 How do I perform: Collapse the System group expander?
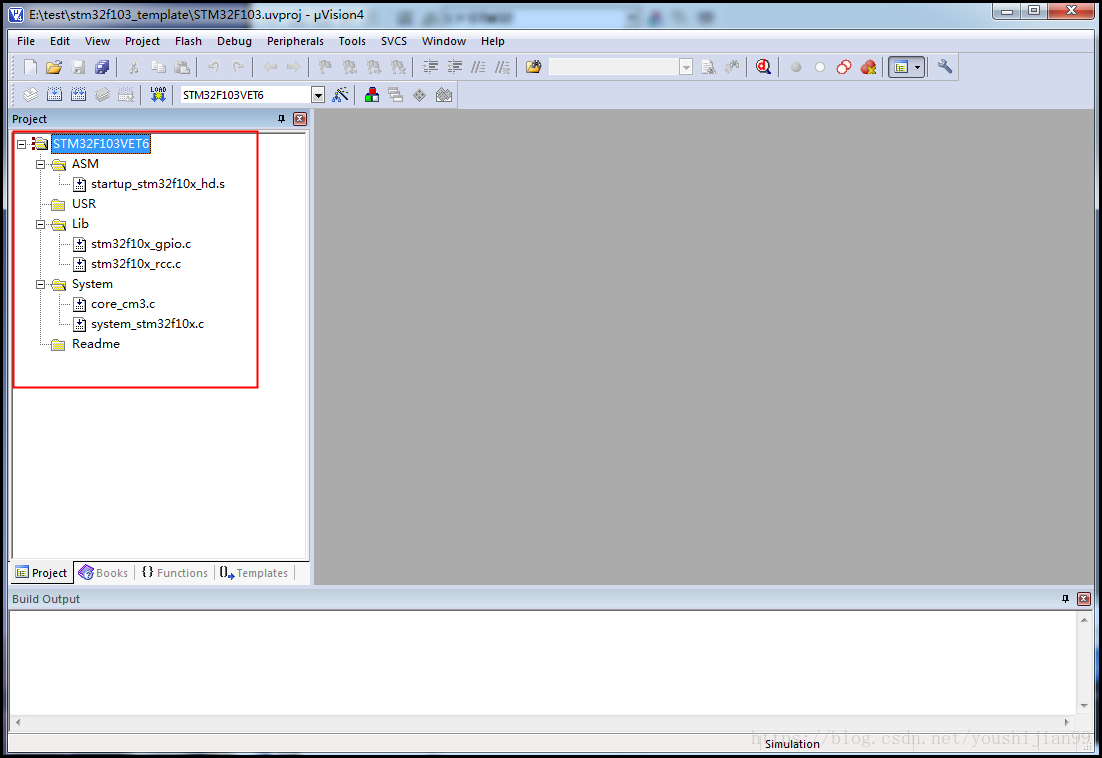41,285
